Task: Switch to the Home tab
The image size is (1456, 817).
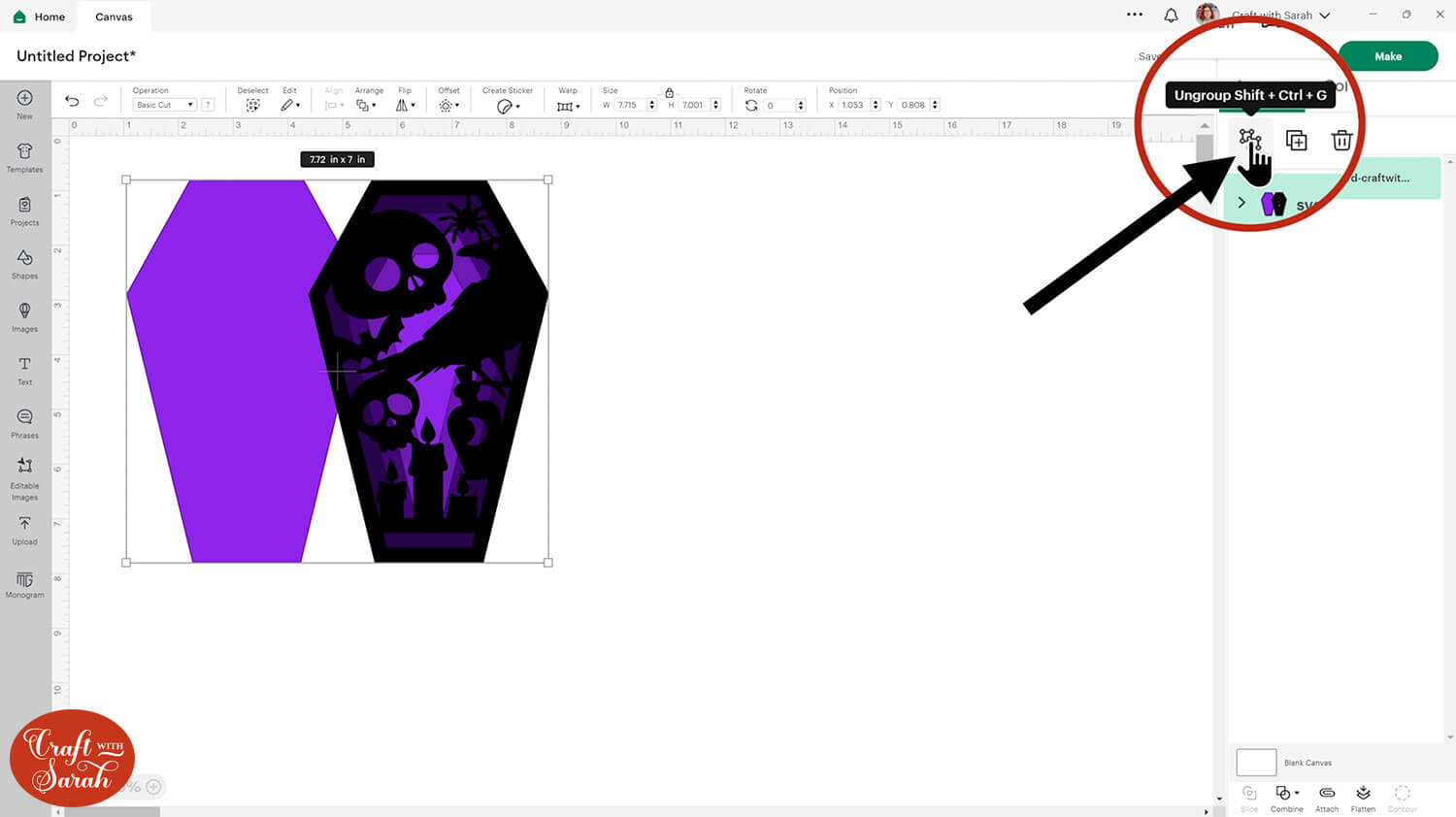Action: click(40, 16)
